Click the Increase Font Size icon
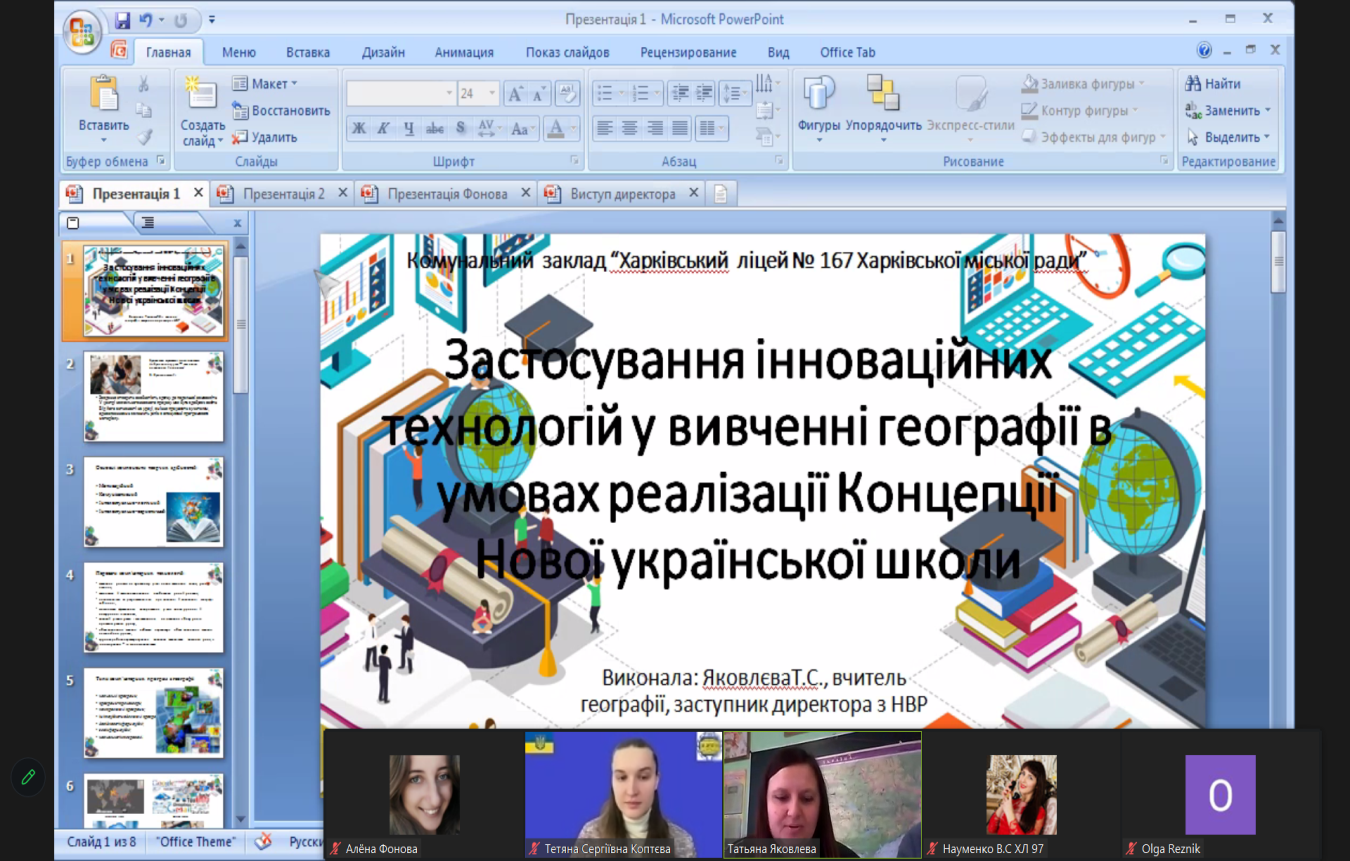 [515, 94]
